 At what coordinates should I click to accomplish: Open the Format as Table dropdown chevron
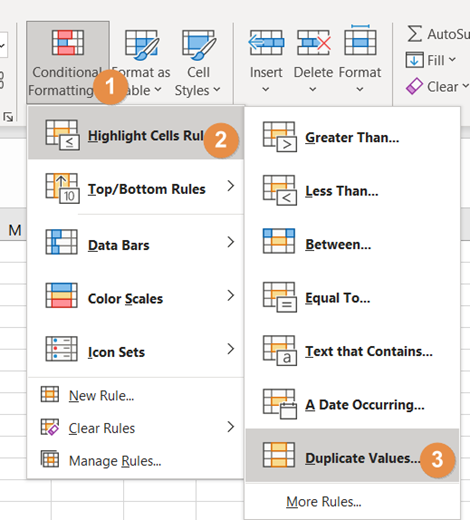158,89
